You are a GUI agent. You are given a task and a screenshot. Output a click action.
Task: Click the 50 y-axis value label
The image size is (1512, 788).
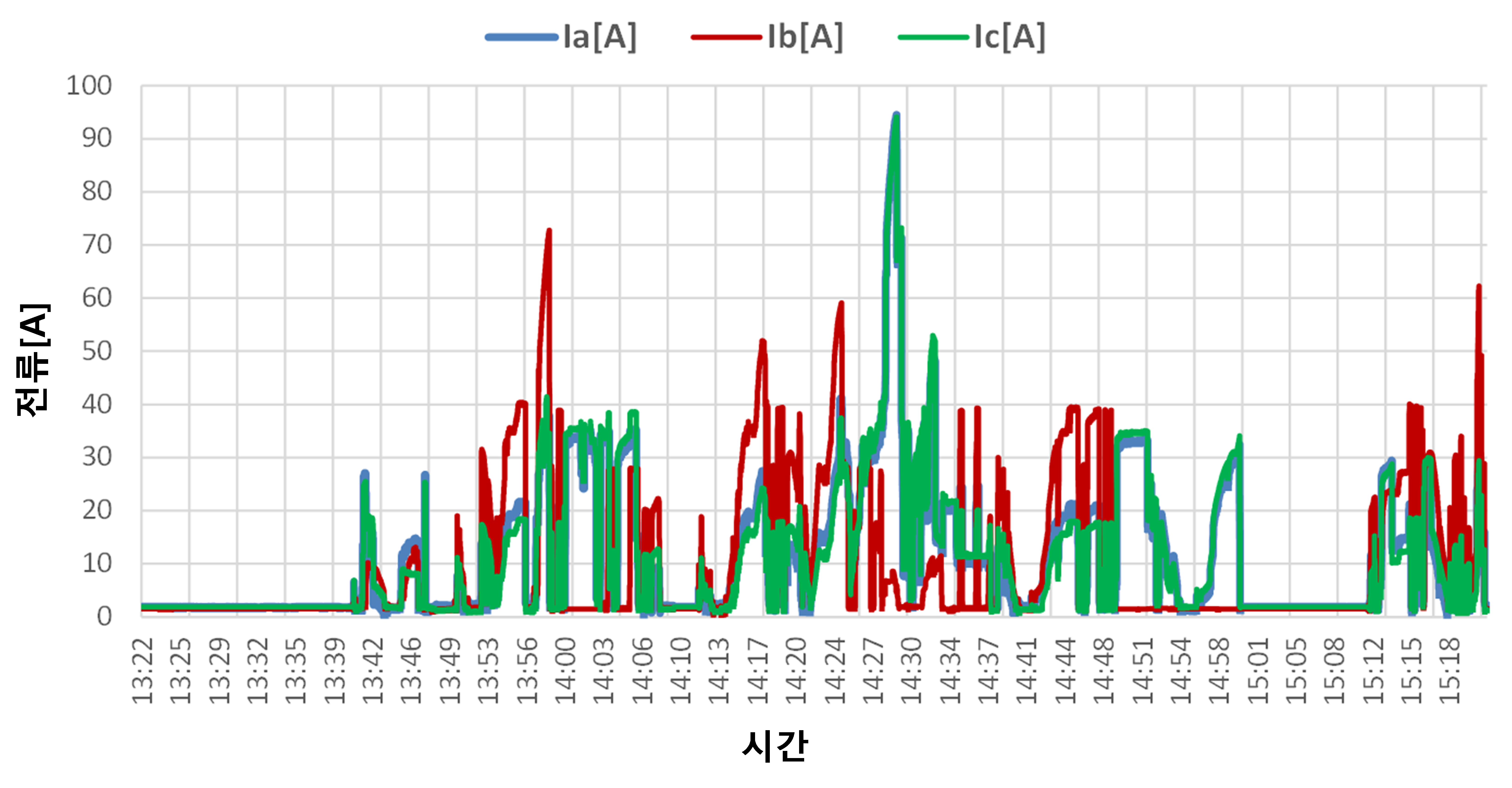click(97, 351)
